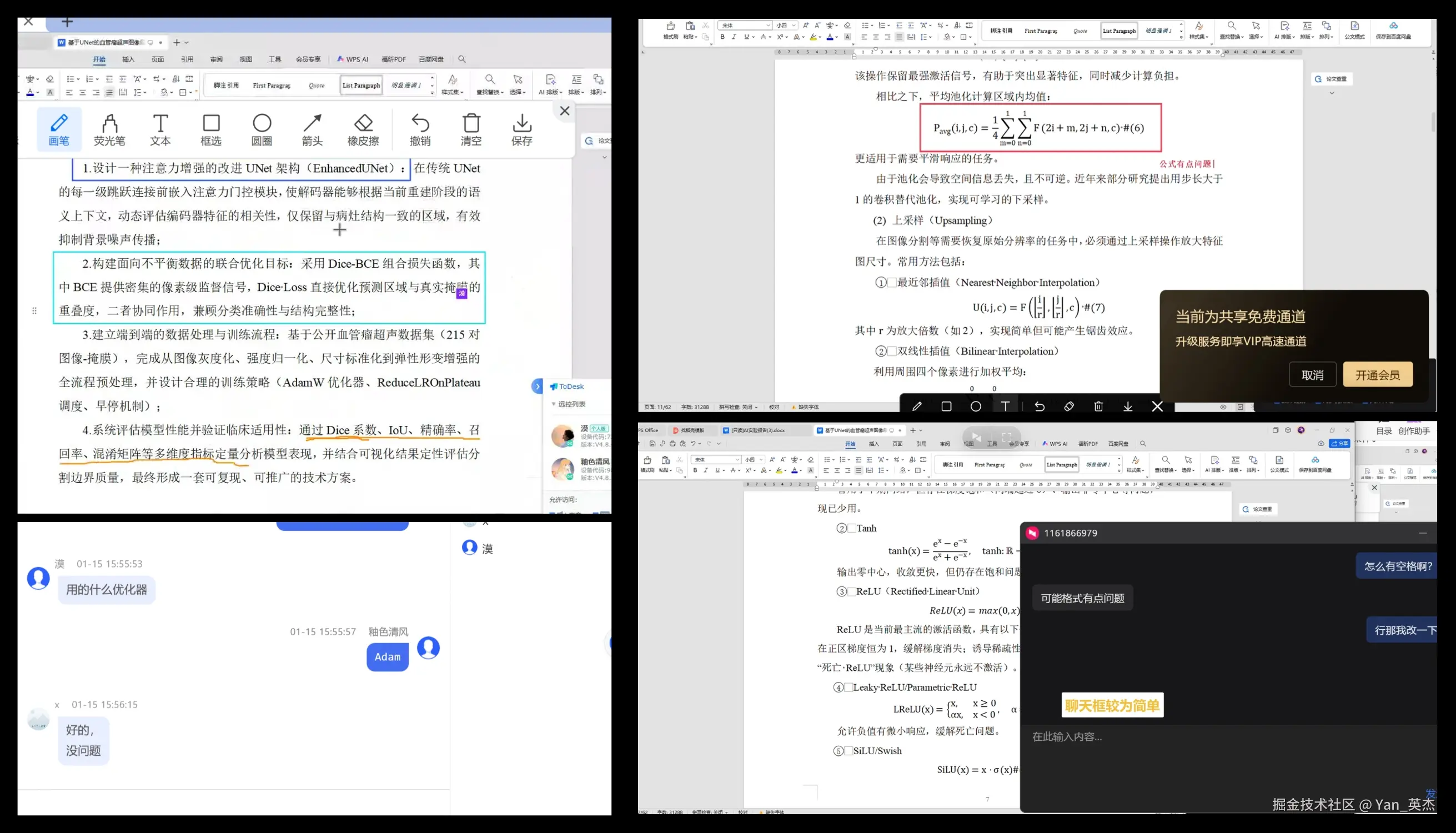Select the 画笔 pen annotation tool
Viewport: 1456px width, 833px height.
(x=59, y=129)
